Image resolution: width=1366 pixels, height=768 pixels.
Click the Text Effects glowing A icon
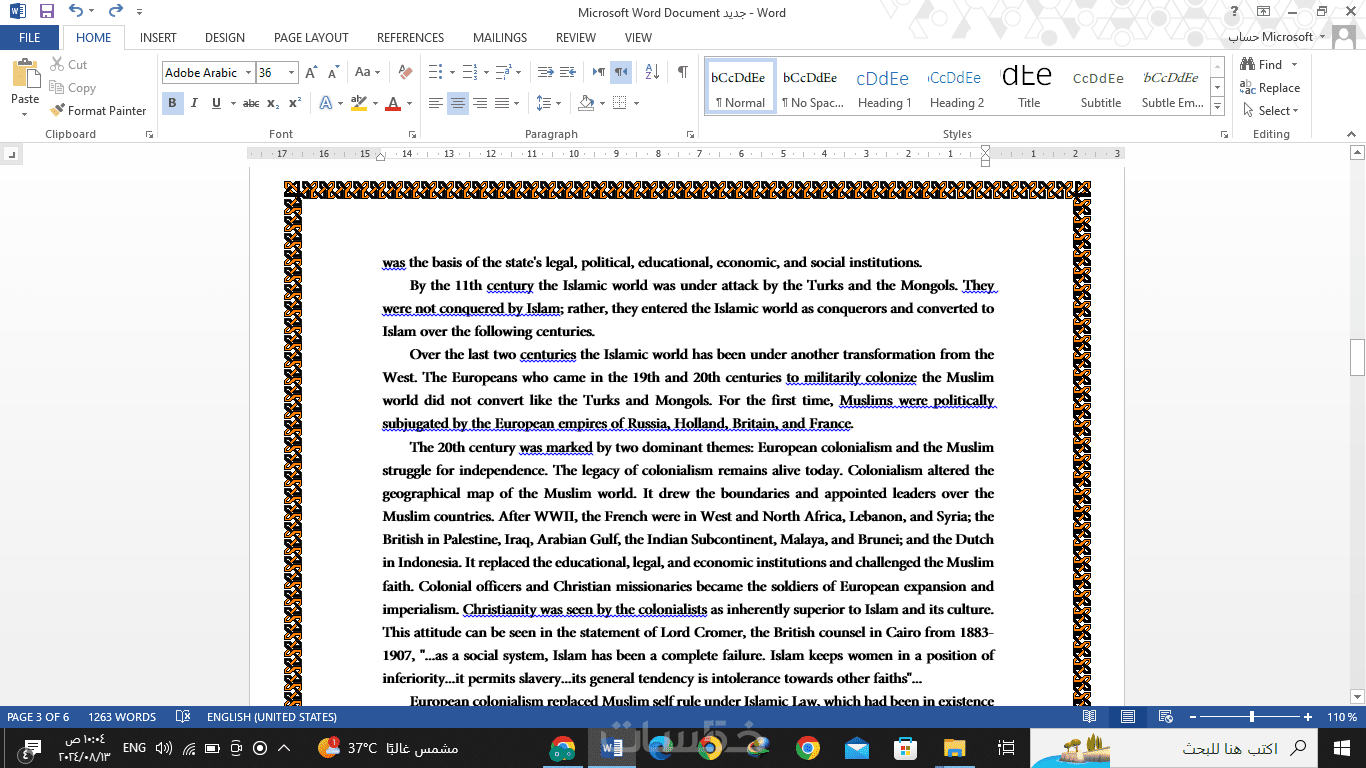[x=326, y=103]
